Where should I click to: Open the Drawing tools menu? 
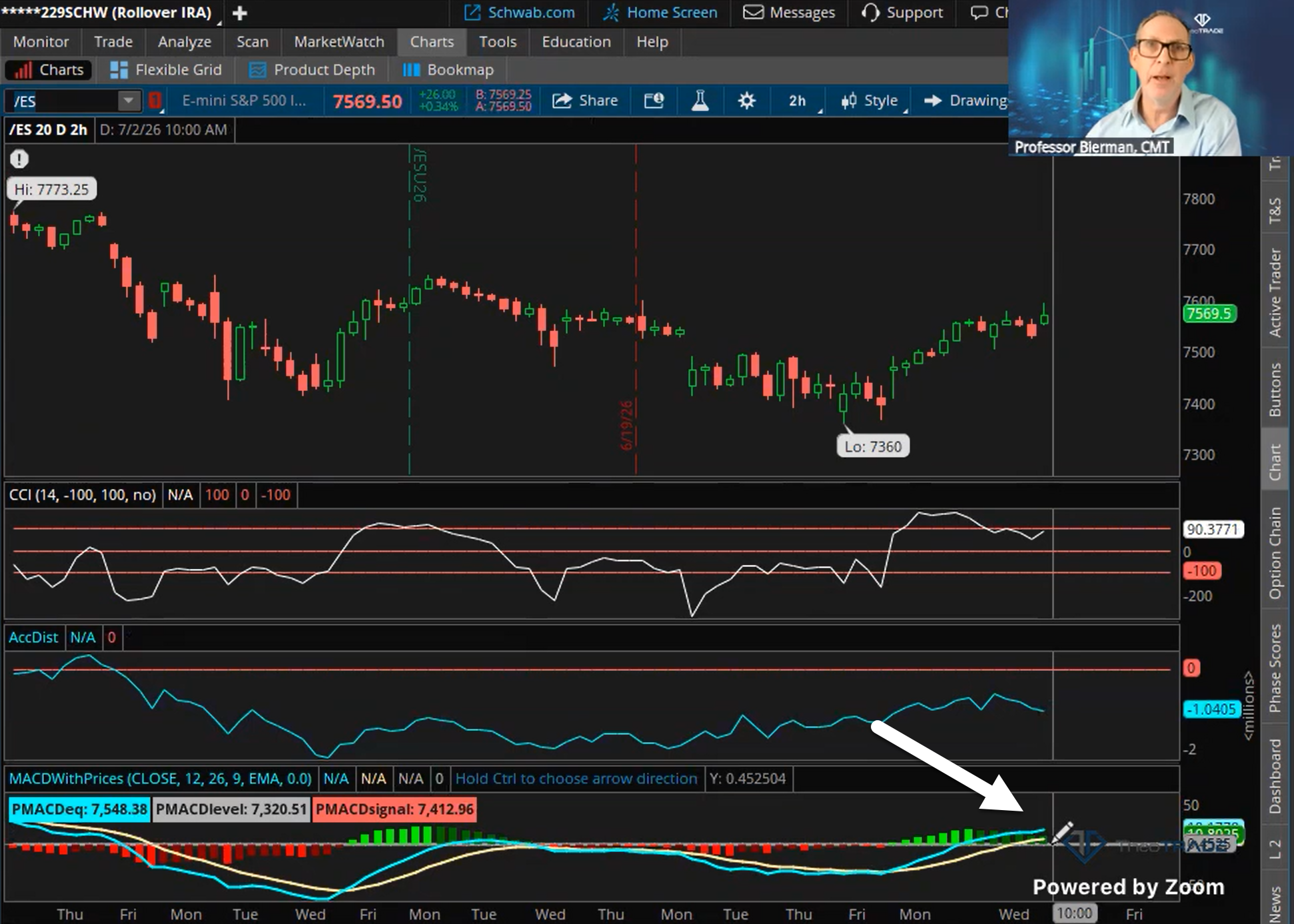tap(965, 101)
